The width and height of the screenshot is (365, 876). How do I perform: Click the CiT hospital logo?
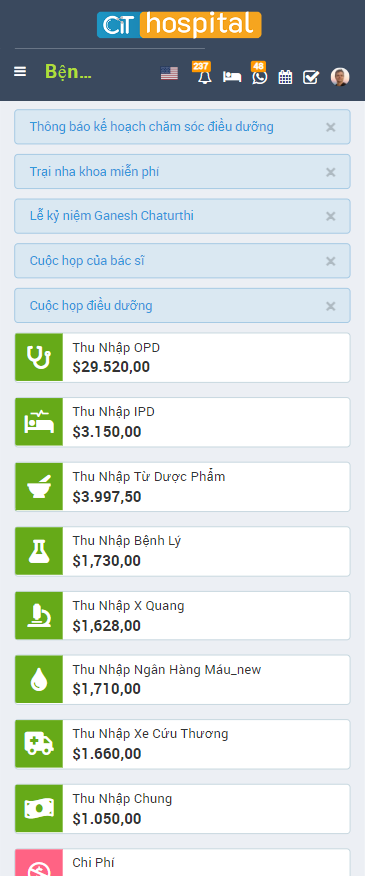179,25
